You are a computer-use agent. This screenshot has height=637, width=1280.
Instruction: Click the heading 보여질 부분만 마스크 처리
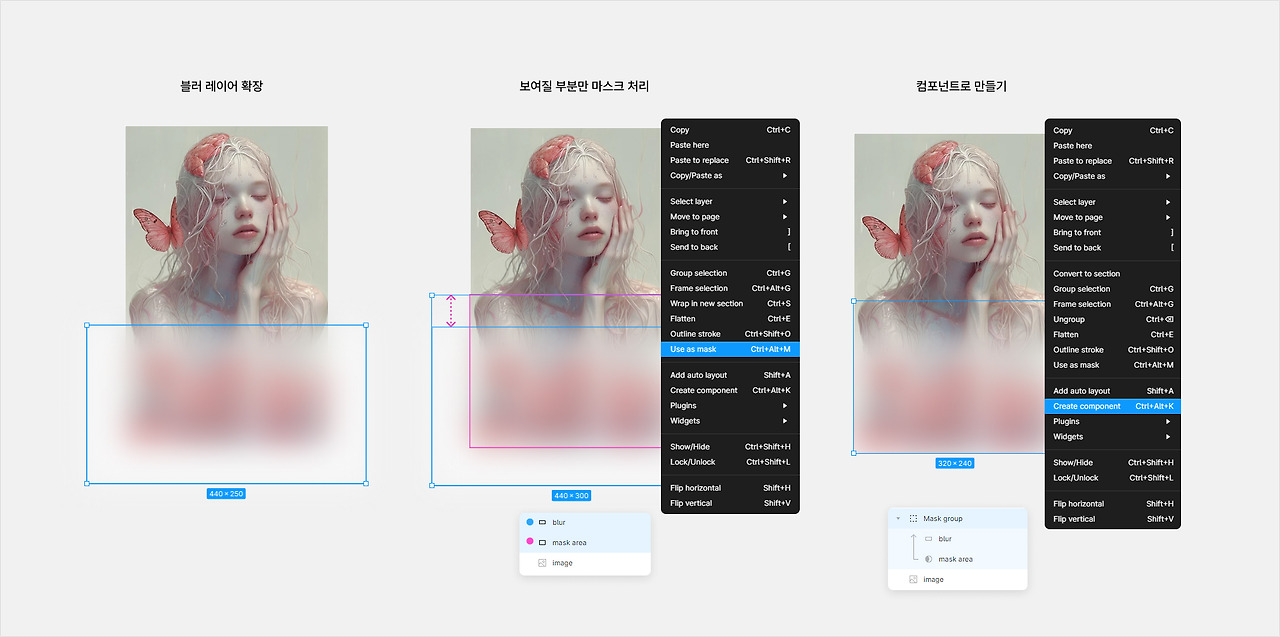pos(584,87)
